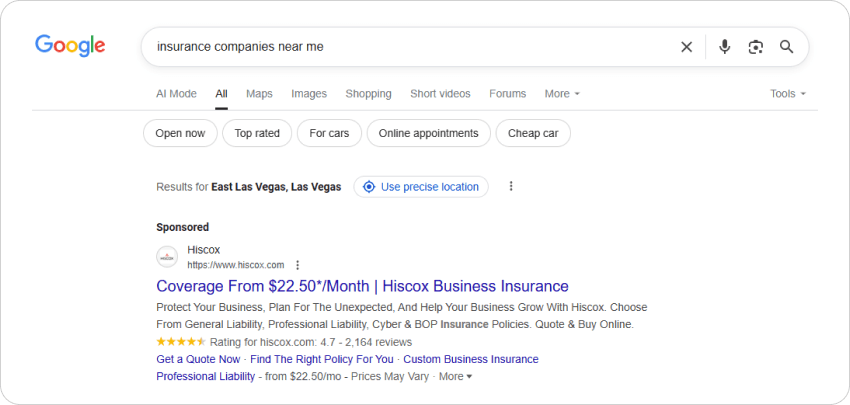Toggle the Open now filter chip
This screenshot has width=850, height=405.
(180, 133)
